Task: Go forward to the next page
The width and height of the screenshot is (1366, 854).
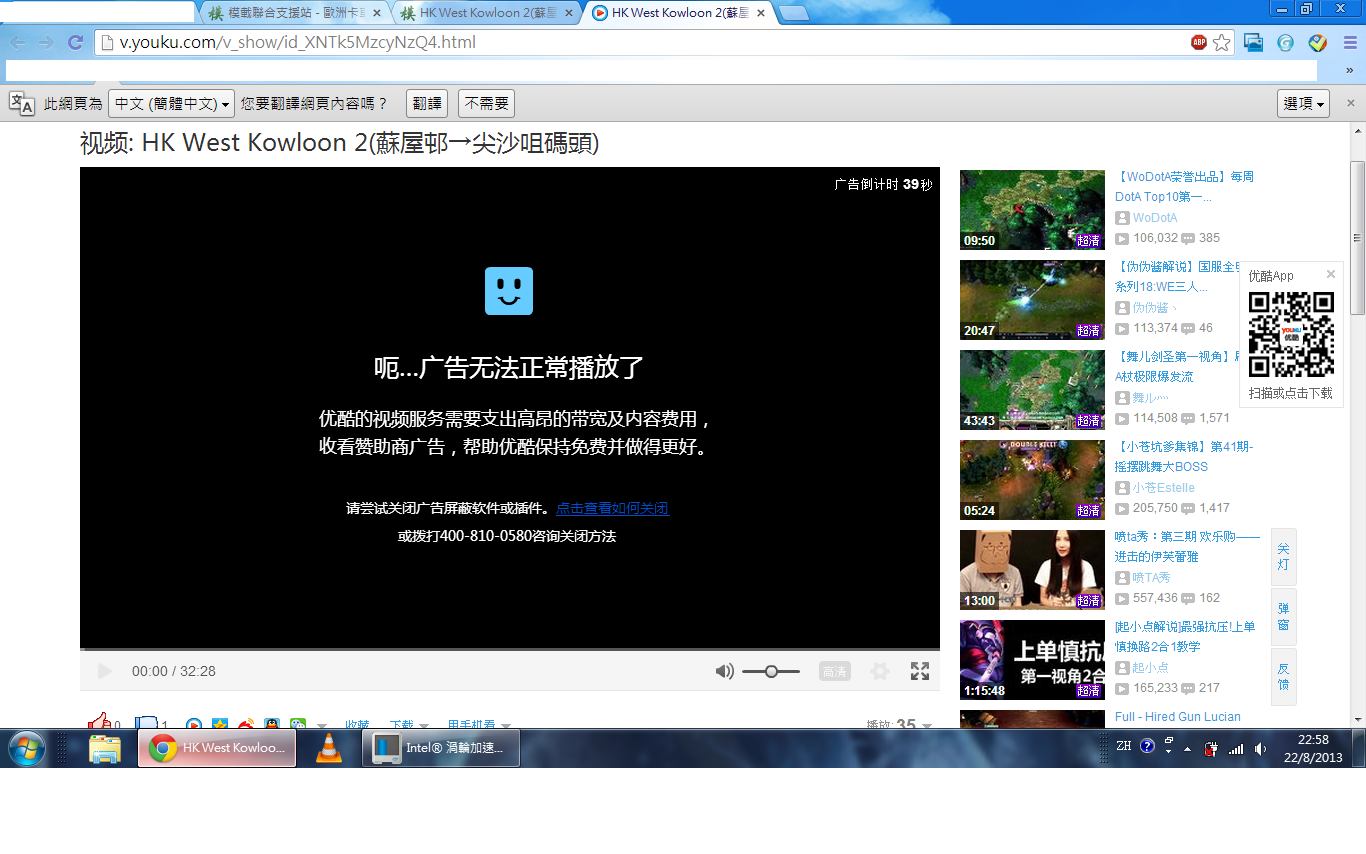Action: (46, 42)
